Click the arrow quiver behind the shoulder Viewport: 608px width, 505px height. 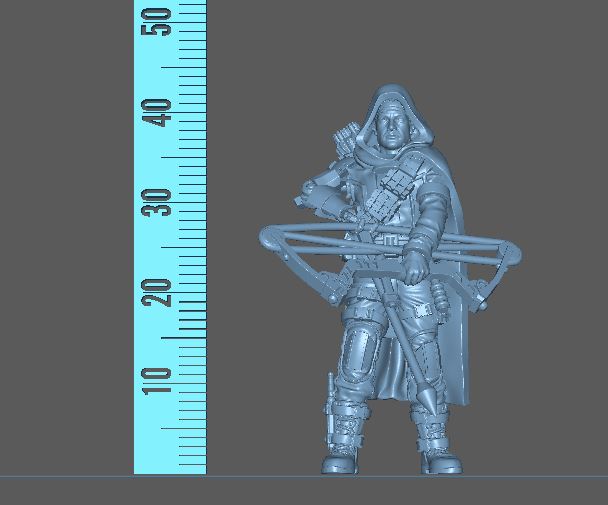tap(345, 138)
